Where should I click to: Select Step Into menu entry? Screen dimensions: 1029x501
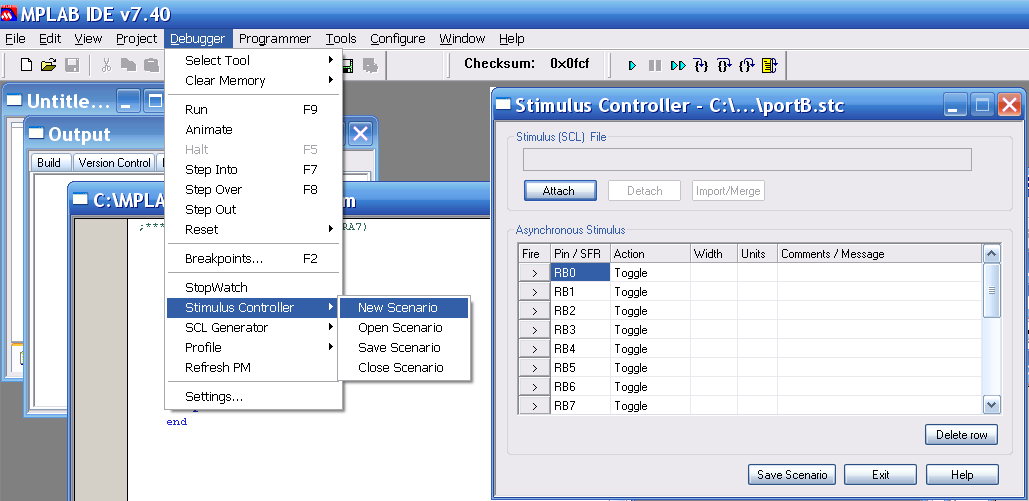click(x=253, y=170)
